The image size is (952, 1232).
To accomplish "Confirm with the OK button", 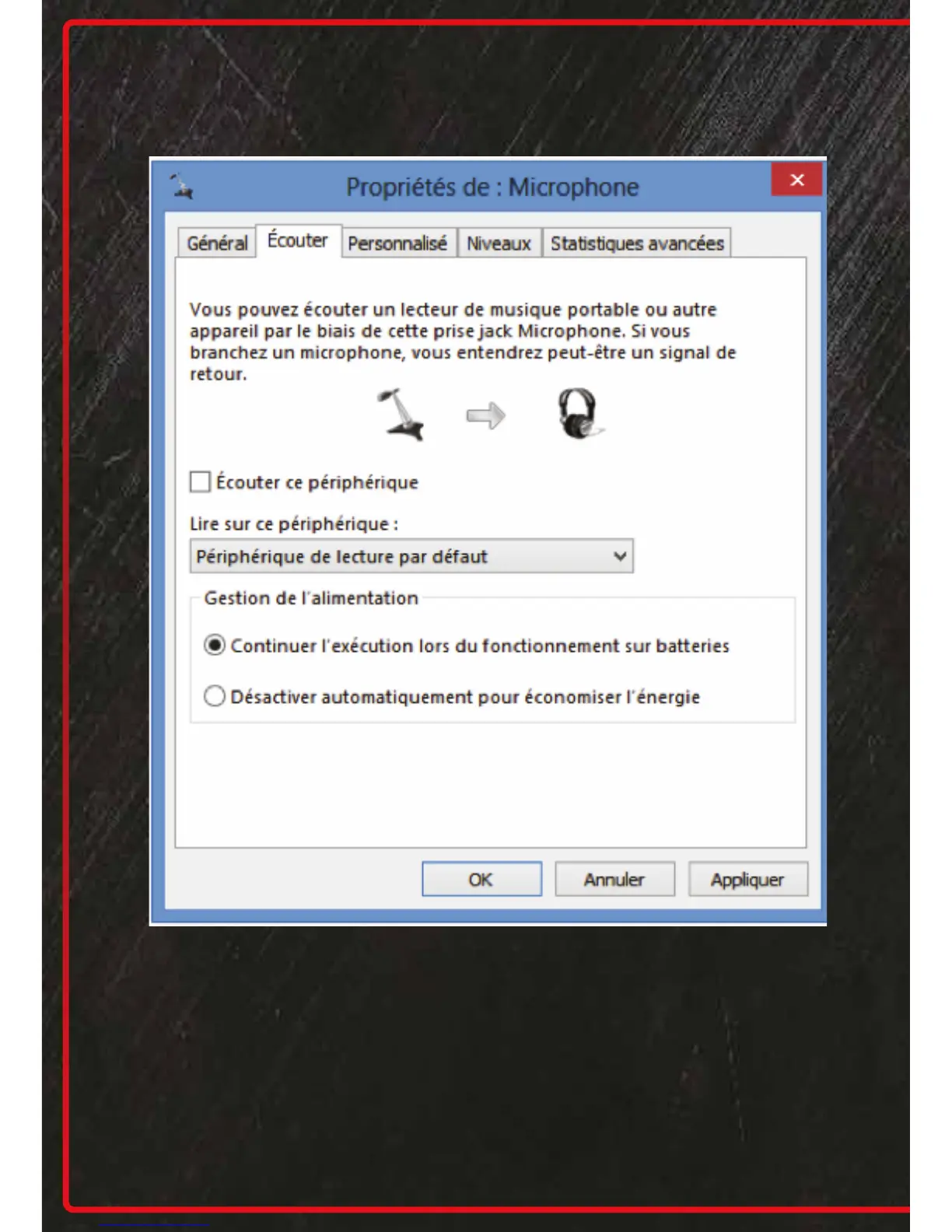I will click(x=481, y=880).
